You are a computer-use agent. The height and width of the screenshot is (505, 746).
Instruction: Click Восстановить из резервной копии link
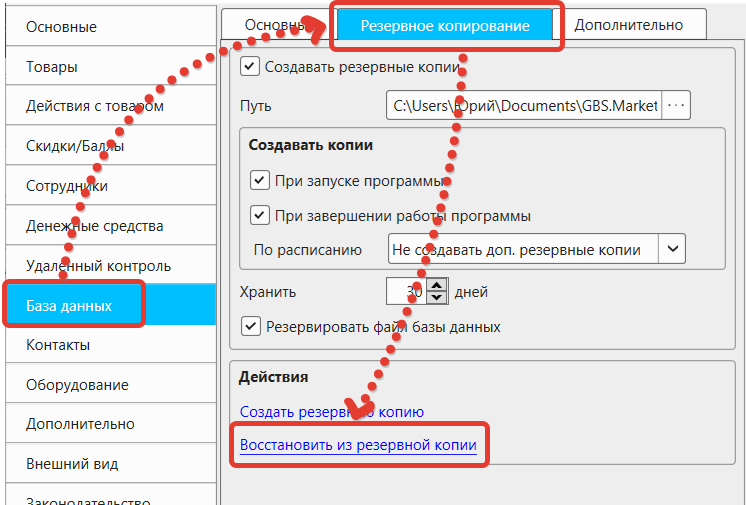[x=358, y=443]
